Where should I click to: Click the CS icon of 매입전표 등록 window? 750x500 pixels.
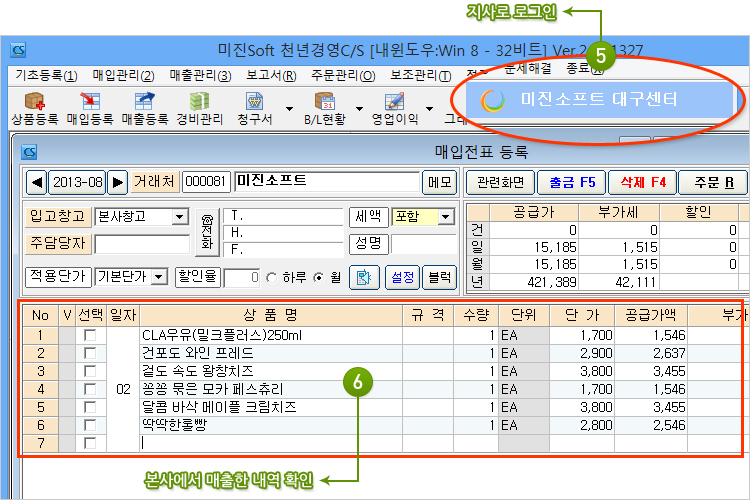(29, 152)
